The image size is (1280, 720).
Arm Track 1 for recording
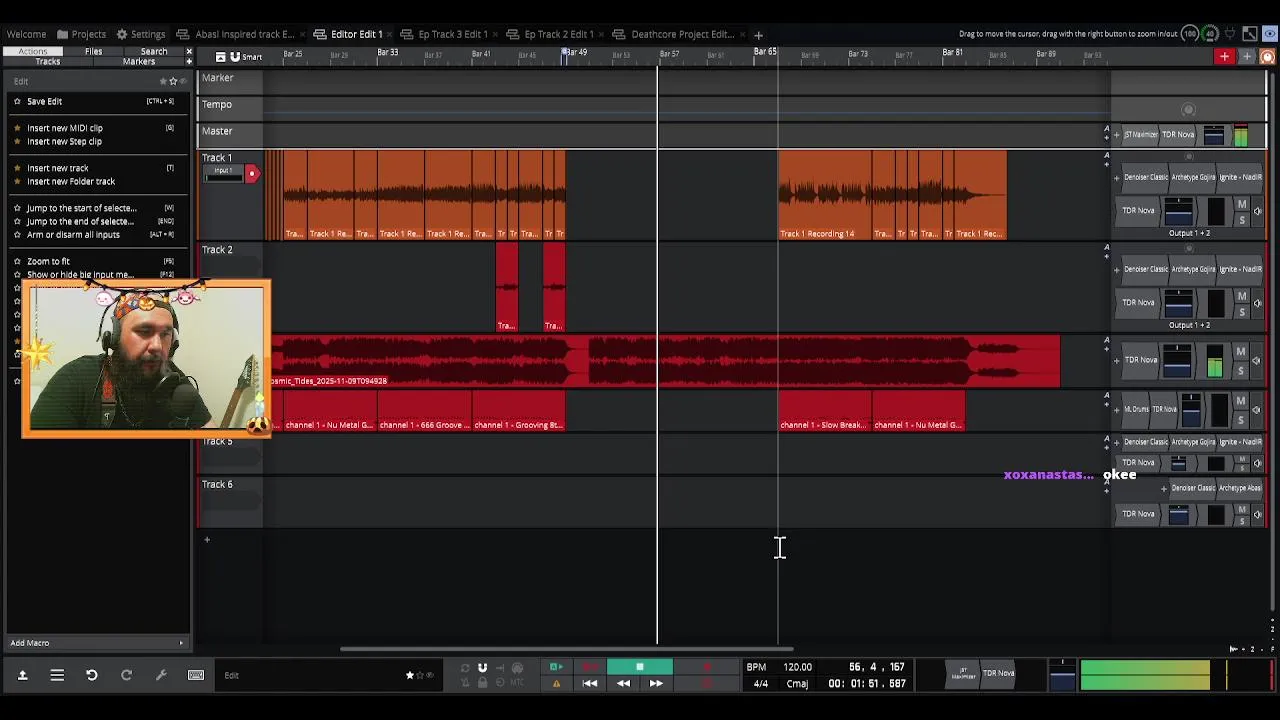coord(252,174)
